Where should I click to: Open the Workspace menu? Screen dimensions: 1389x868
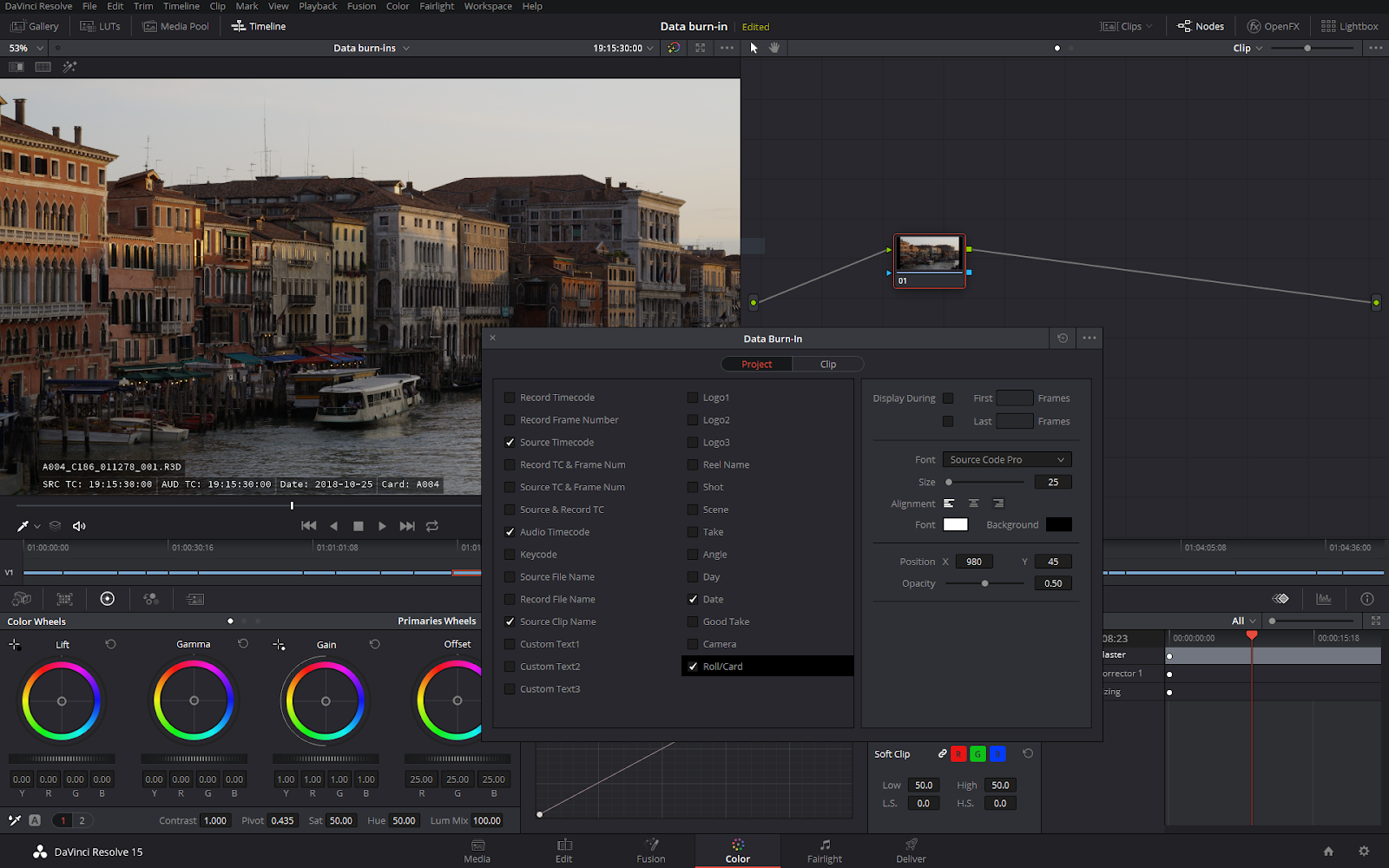point(488,6)
